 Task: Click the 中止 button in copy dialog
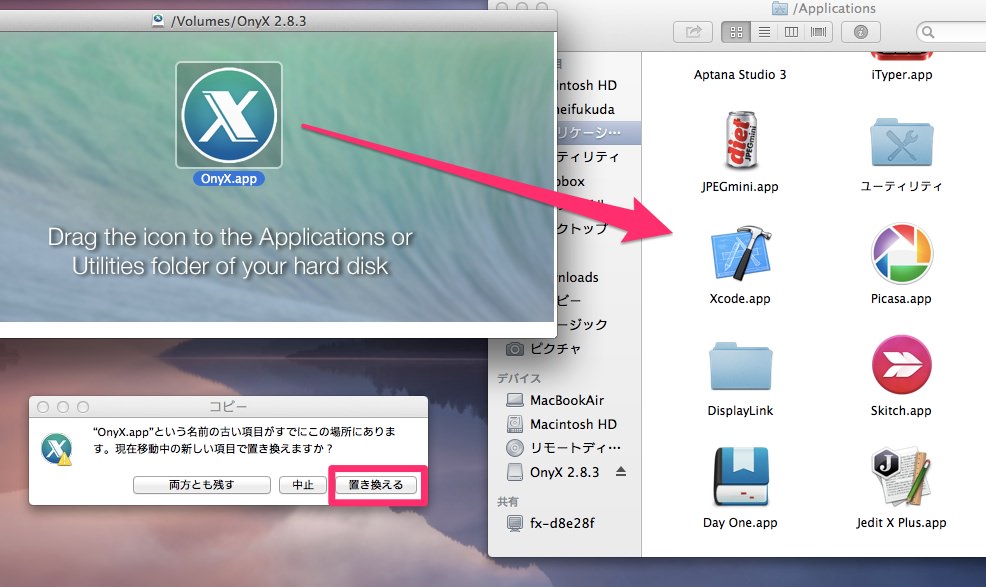point(302,484)
